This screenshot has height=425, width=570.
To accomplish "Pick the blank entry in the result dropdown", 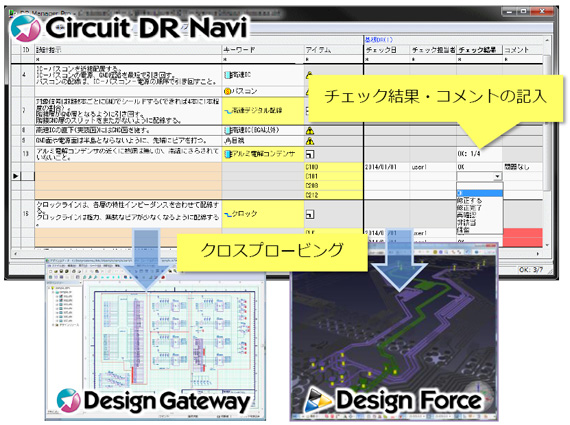I will coord(479,187).
